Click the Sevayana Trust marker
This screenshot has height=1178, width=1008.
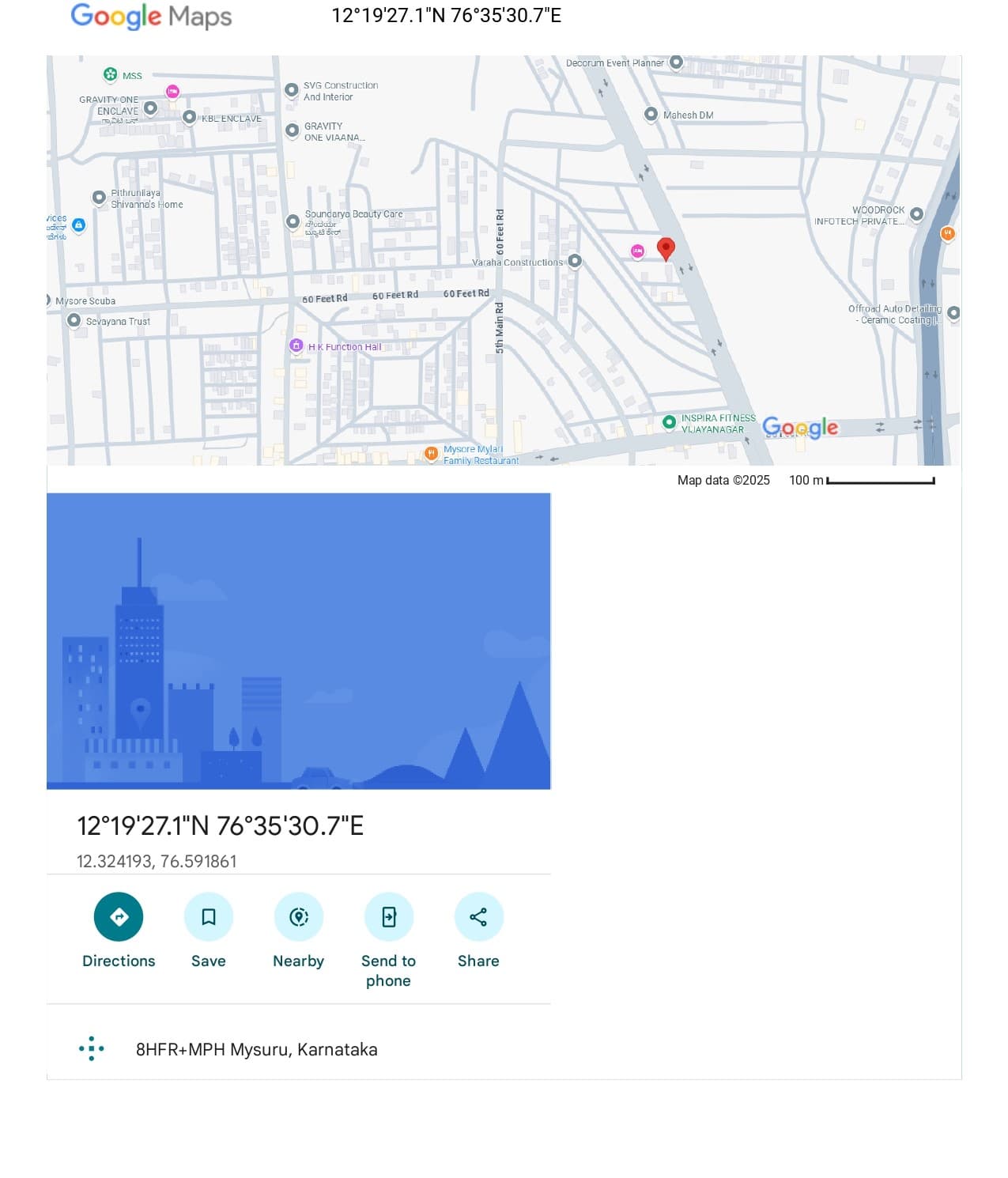pyautogui.click(x=74, y=320)
